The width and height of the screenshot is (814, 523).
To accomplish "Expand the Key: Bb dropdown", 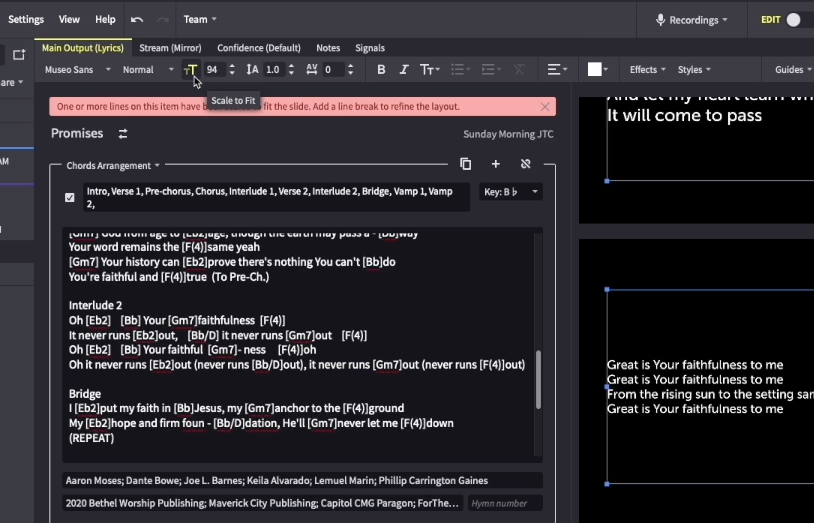I will 510,192.
